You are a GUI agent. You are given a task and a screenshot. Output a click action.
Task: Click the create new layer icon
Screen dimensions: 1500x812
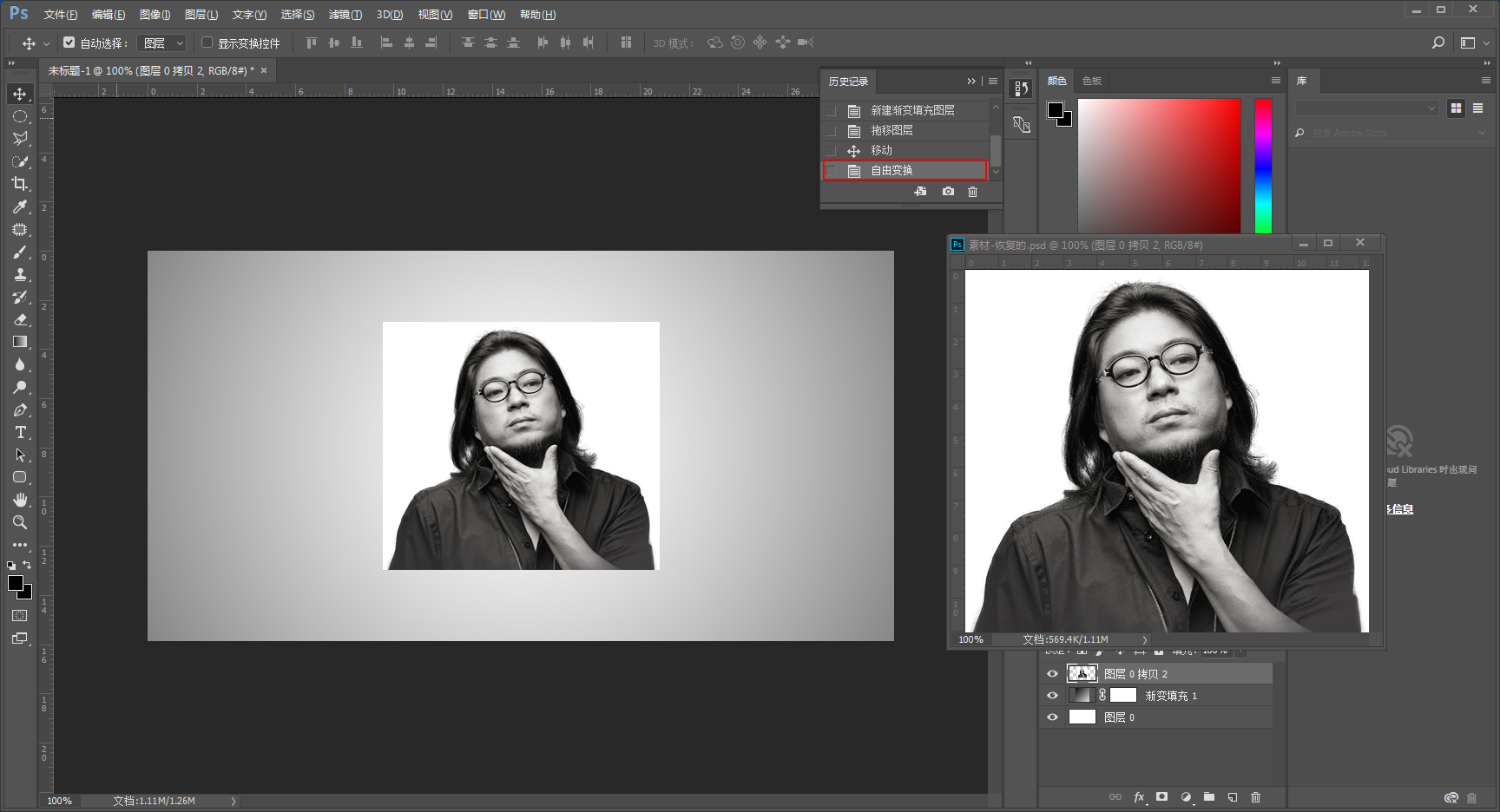tap(1233, 797)
